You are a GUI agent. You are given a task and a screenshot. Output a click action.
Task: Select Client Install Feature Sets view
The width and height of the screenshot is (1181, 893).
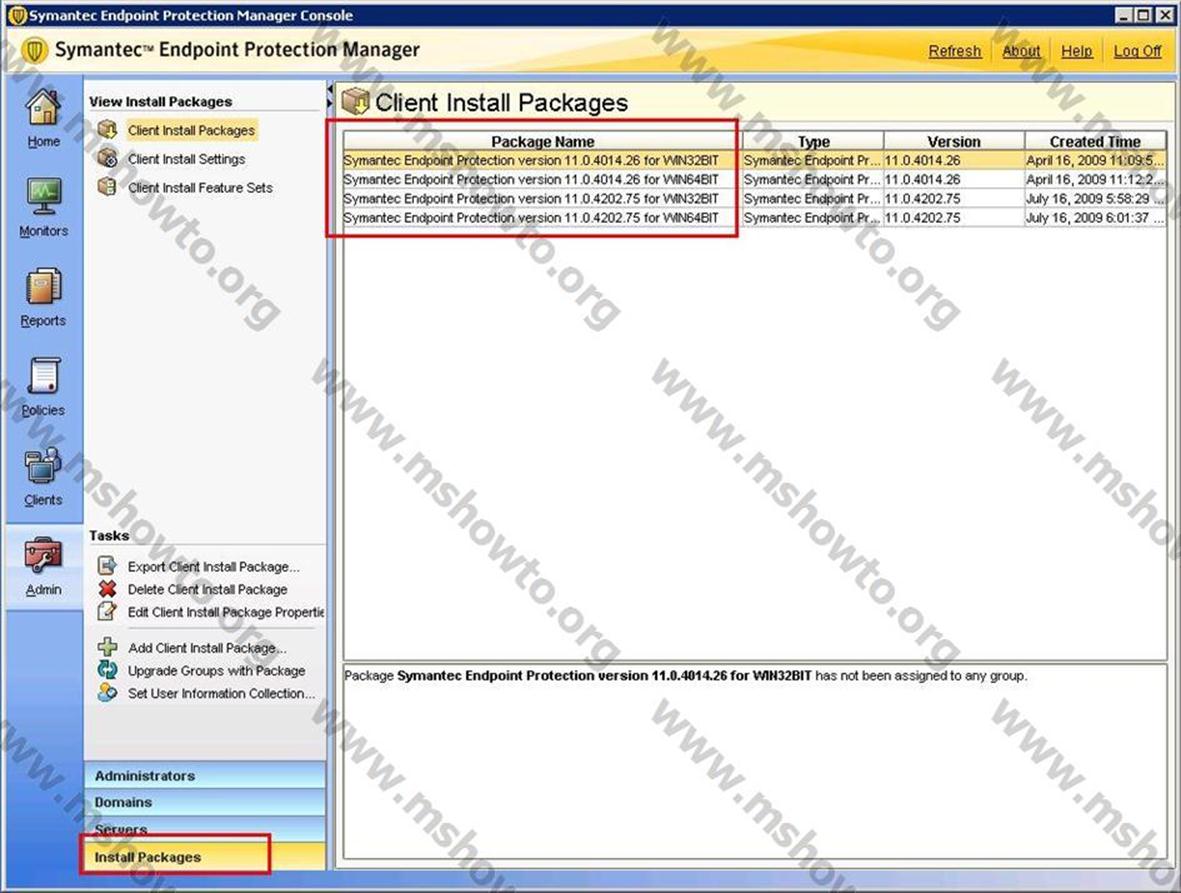200,187
